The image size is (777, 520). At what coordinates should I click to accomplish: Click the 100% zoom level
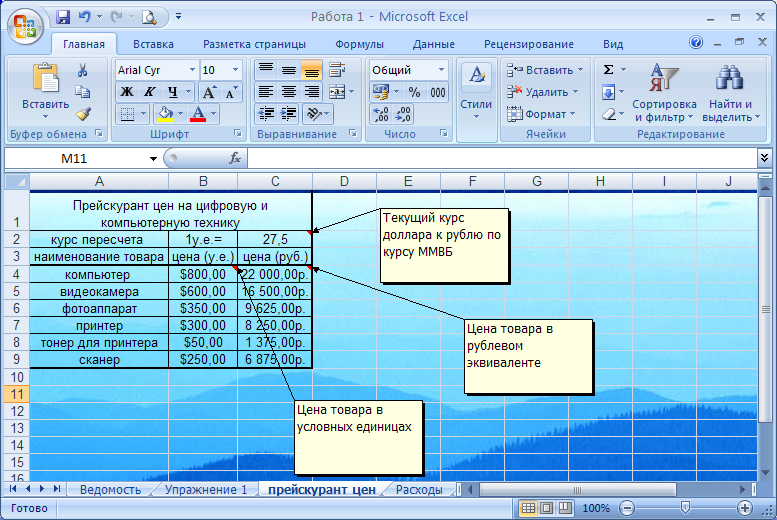[596, 508]
